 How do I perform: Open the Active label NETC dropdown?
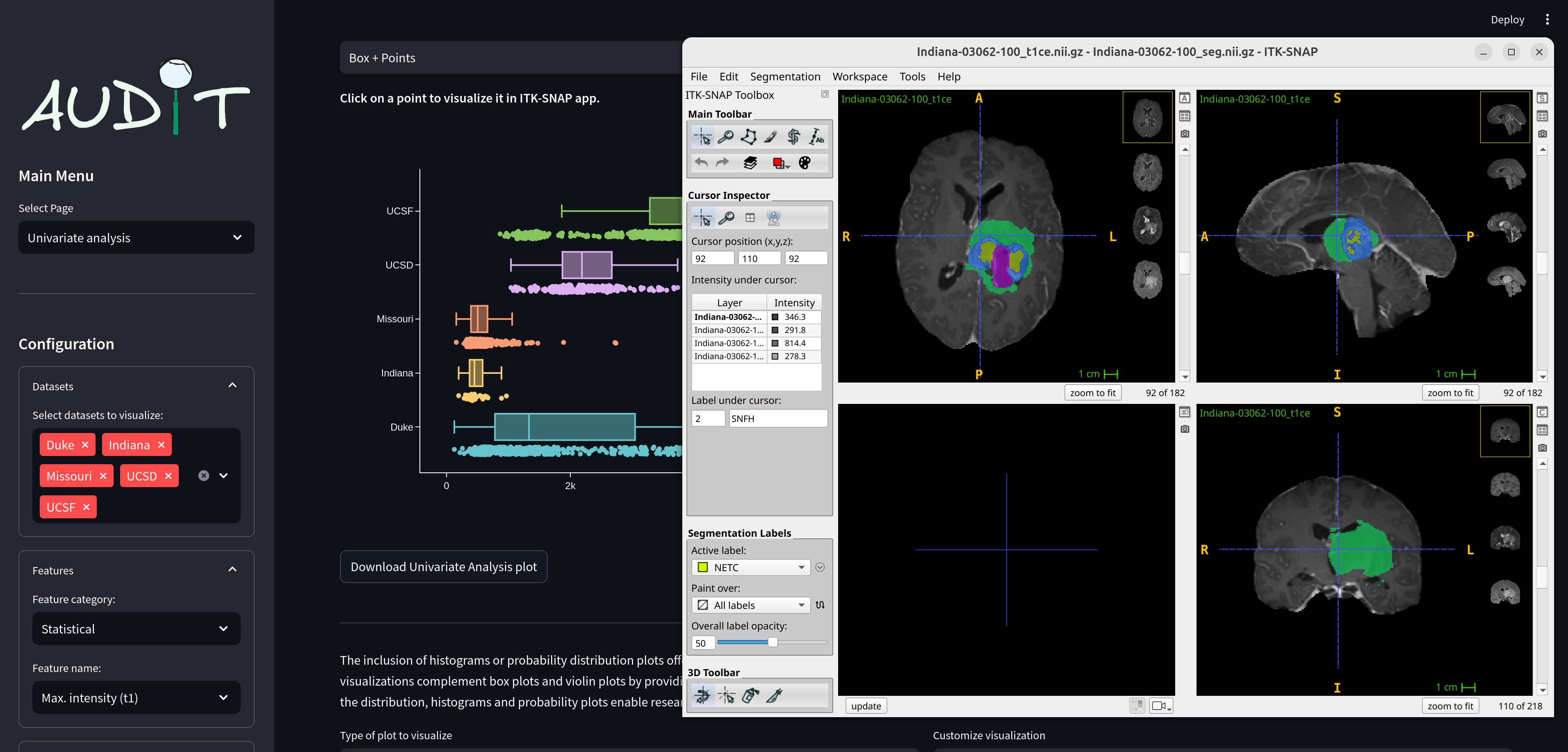(750, 567)
